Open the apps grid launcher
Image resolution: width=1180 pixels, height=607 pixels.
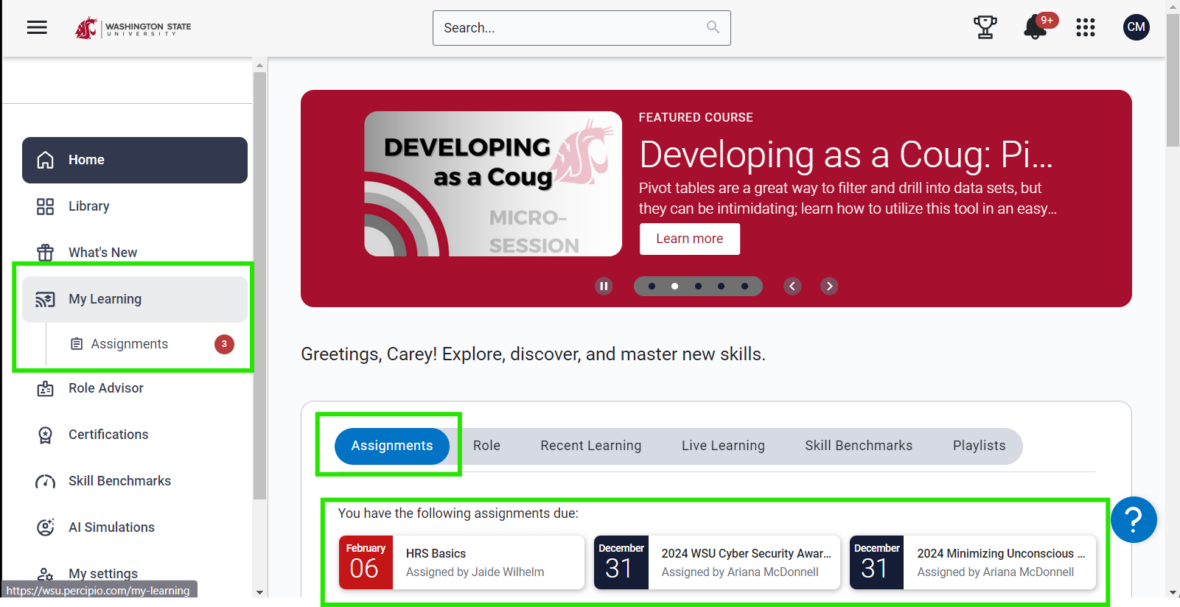click(x=1085, y=28)
